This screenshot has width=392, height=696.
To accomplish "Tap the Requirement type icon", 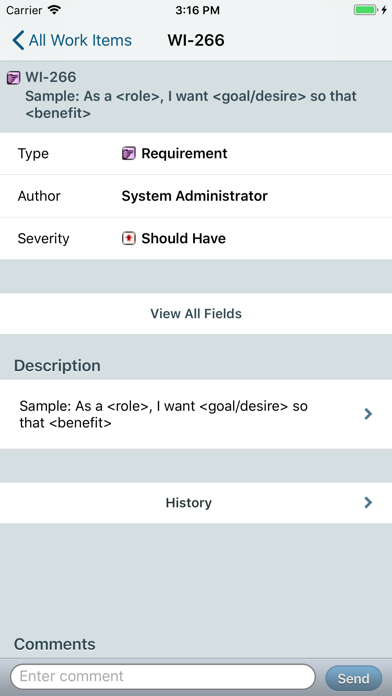I will (129, 154).
